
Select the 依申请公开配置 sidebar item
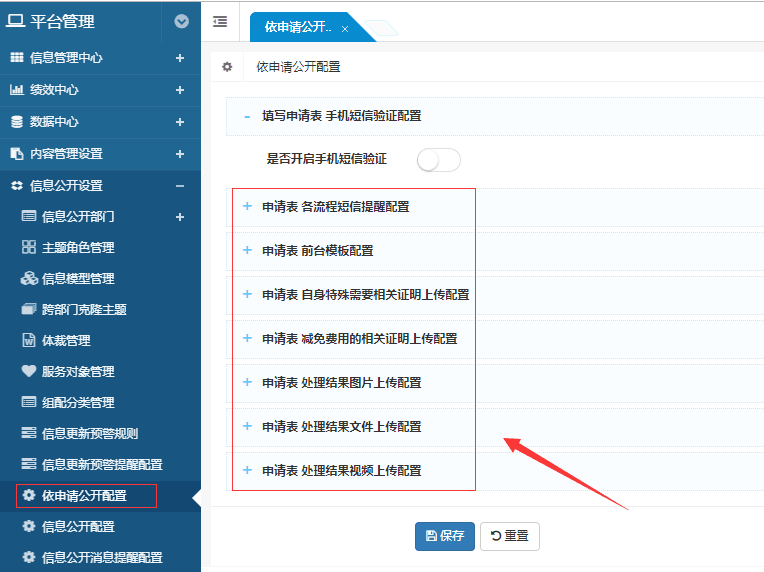pos(84,495)
